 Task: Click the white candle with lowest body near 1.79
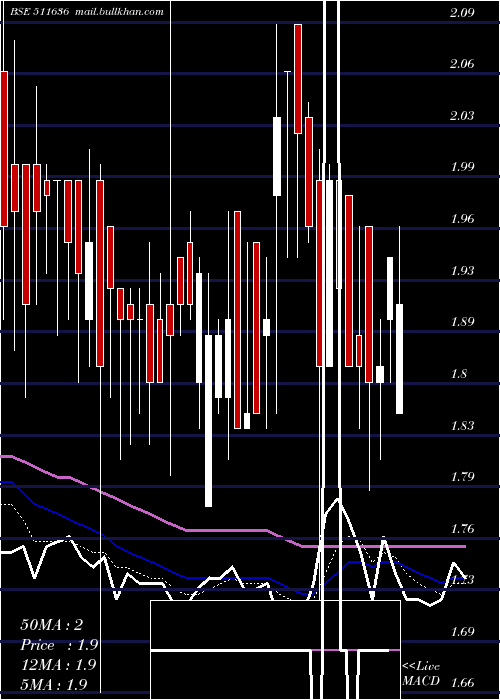click(208, 421)
